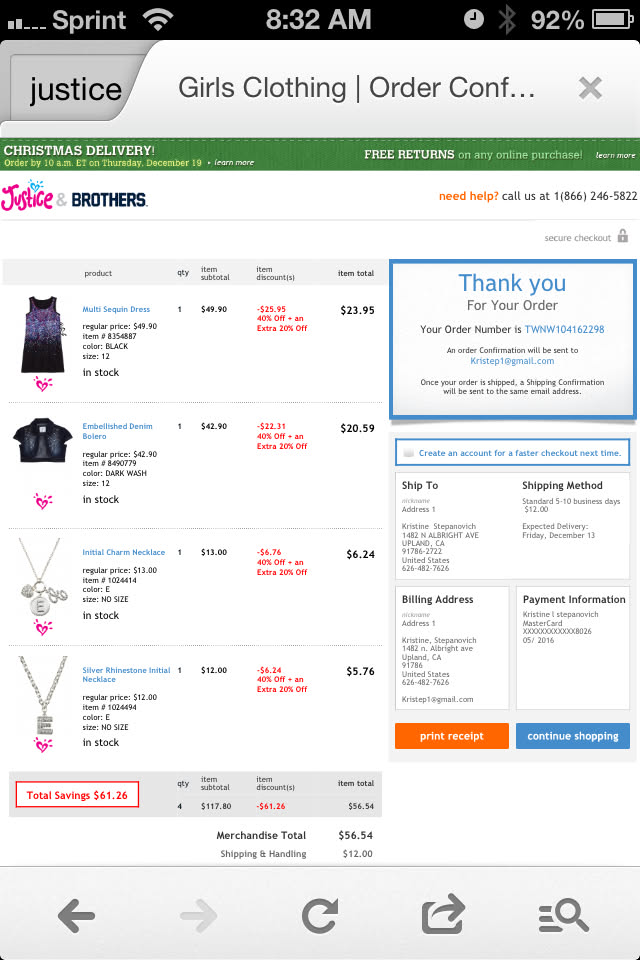Screen dimensions: 640x960
Task: Click the Initial Charm Necklace thumbnail
Action: click(42, 577)
